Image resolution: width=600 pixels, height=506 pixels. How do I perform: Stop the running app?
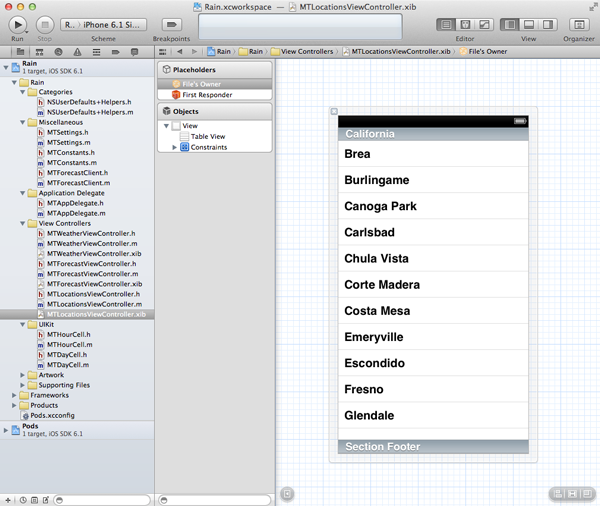(x=45, y=25)
